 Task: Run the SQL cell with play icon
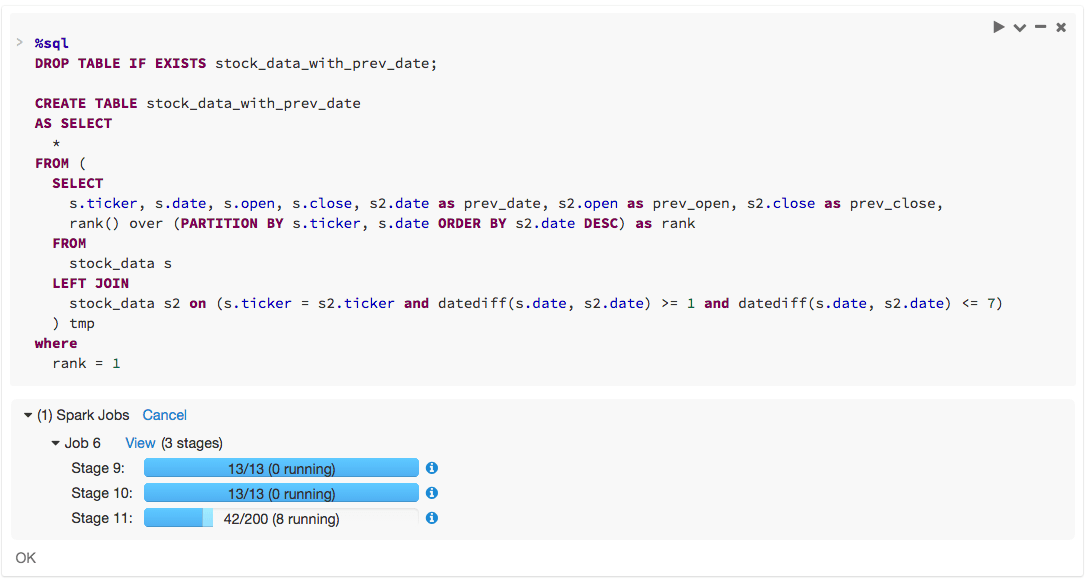[998, 27]
